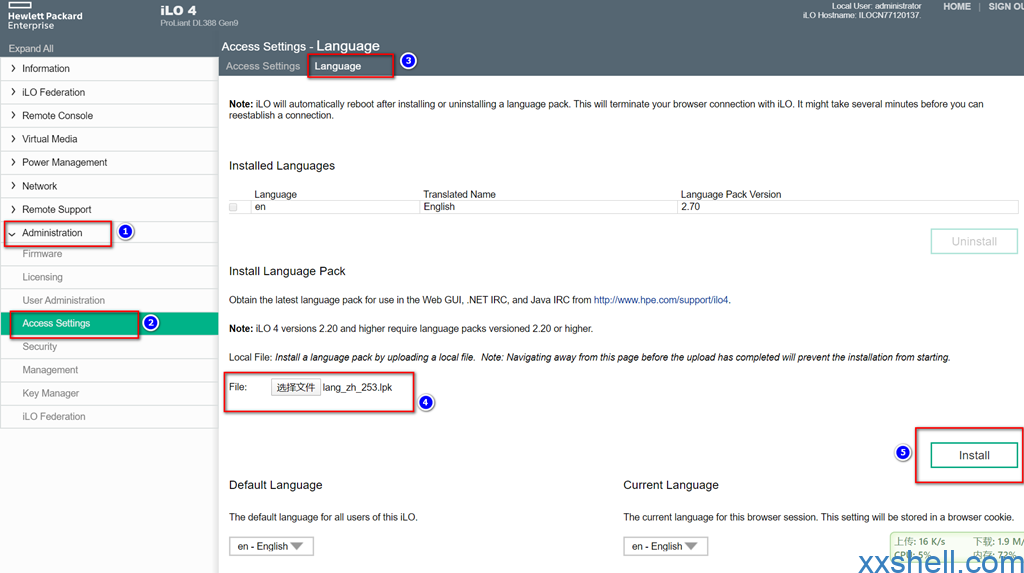Screen dimensions: 1024x573
Task: Click SIGN OUT in the top bar
Action: click(1006, 7)
